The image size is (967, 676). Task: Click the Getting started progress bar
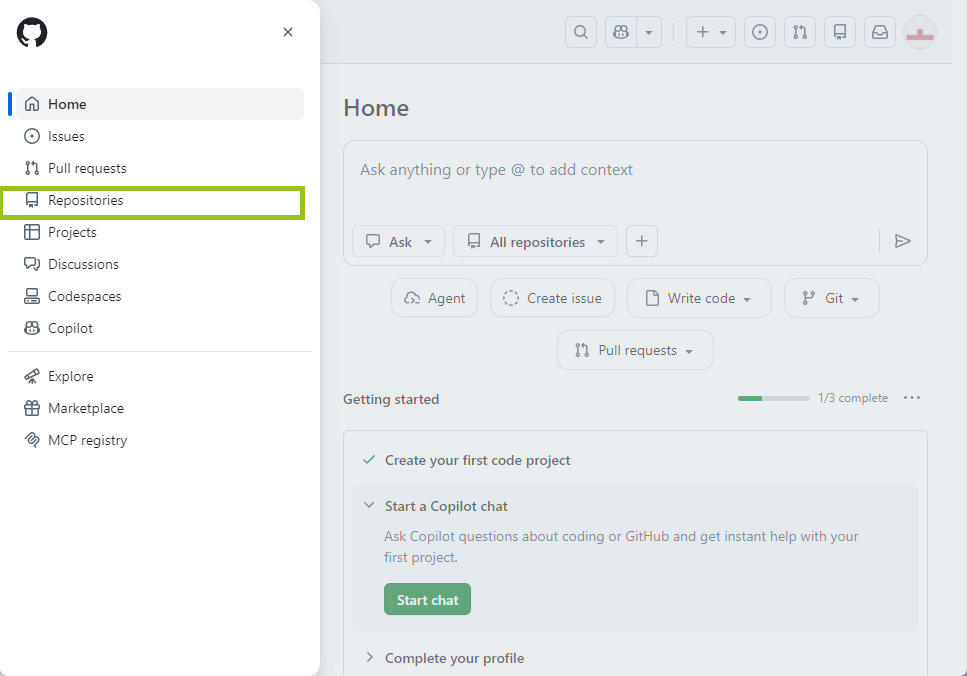tap(773, 398)
